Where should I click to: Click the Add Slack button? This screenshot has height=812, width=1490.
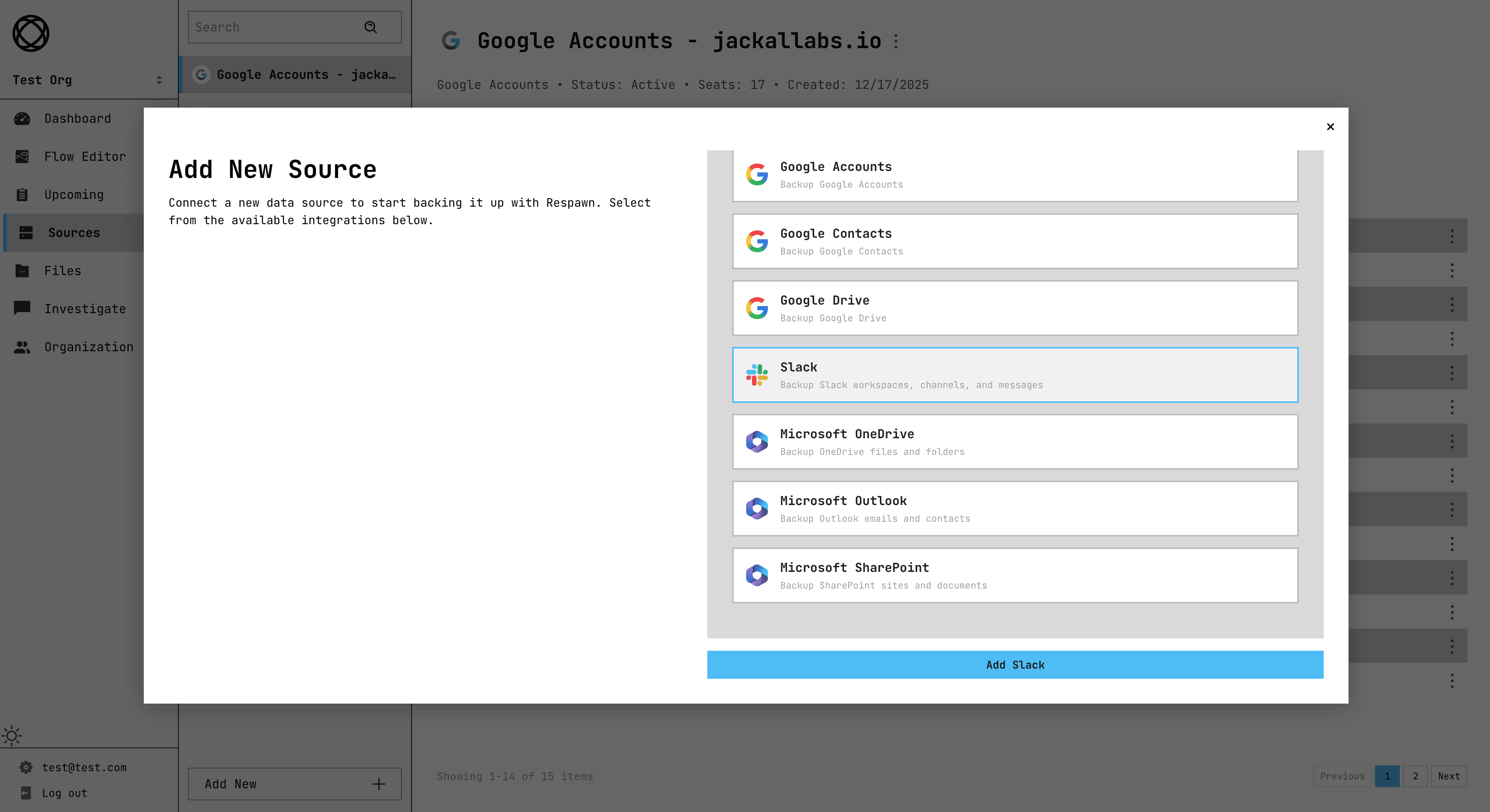click(x=1015, y=665)
